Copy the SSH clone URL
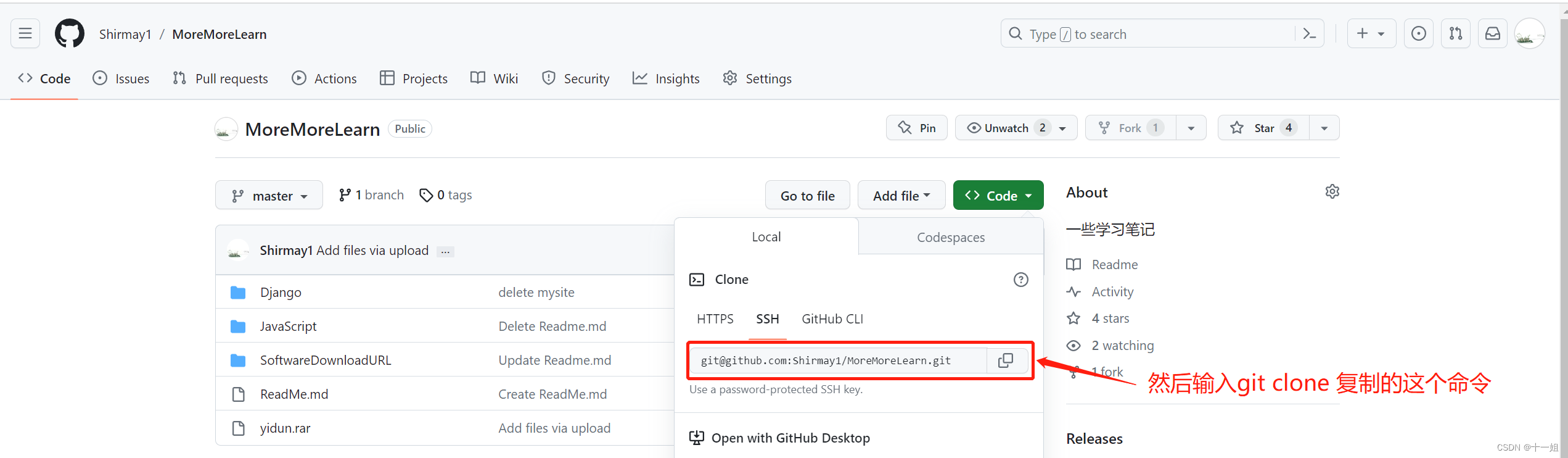Screen dimensions: 1568x458 1006,360
